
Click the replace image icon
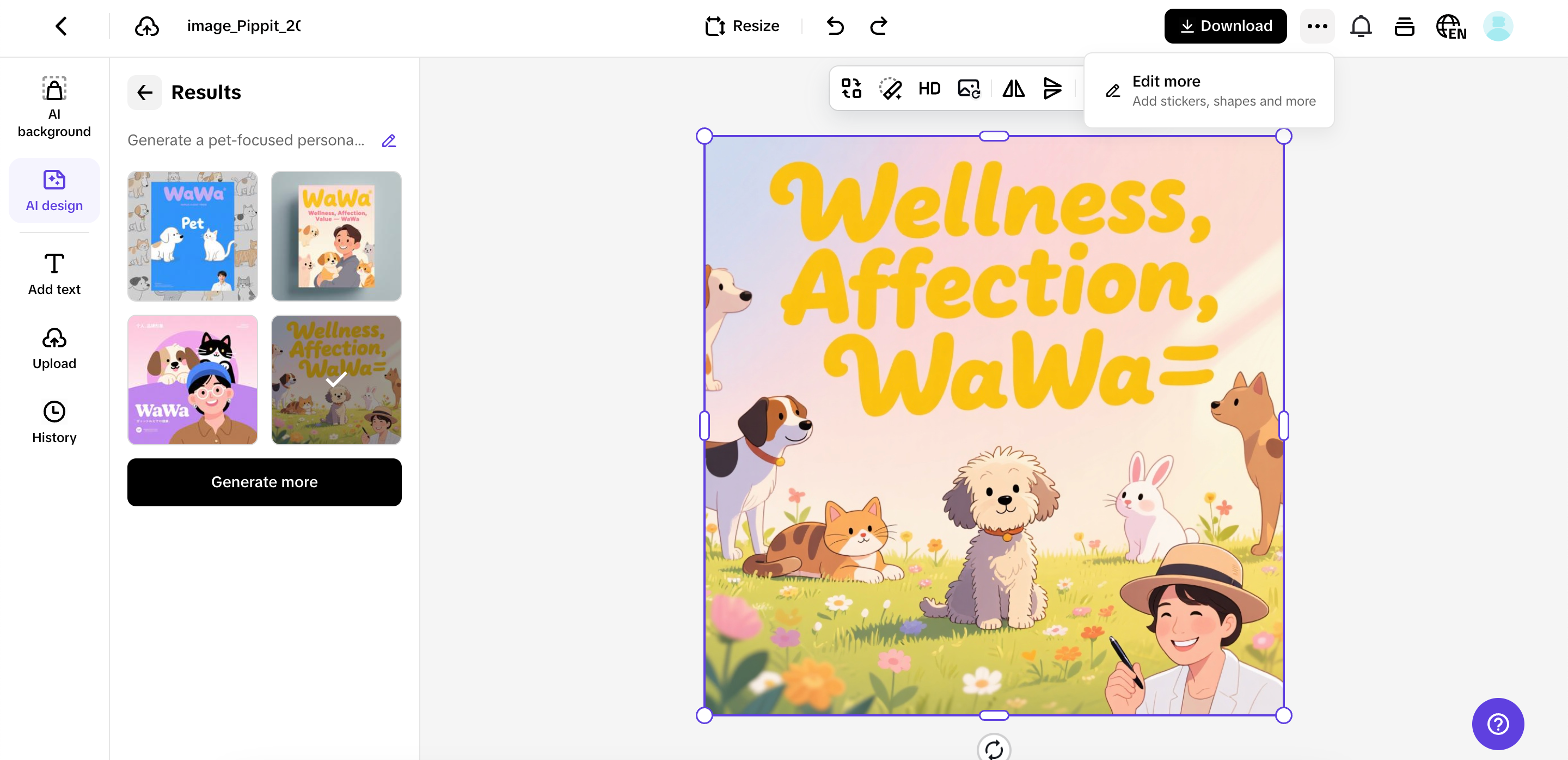tap(969, 89)
